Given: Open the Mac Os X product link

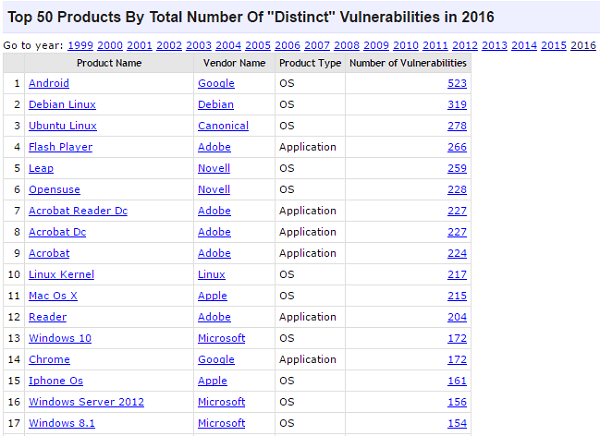Looking at the screenshot, I should point(53,296).
